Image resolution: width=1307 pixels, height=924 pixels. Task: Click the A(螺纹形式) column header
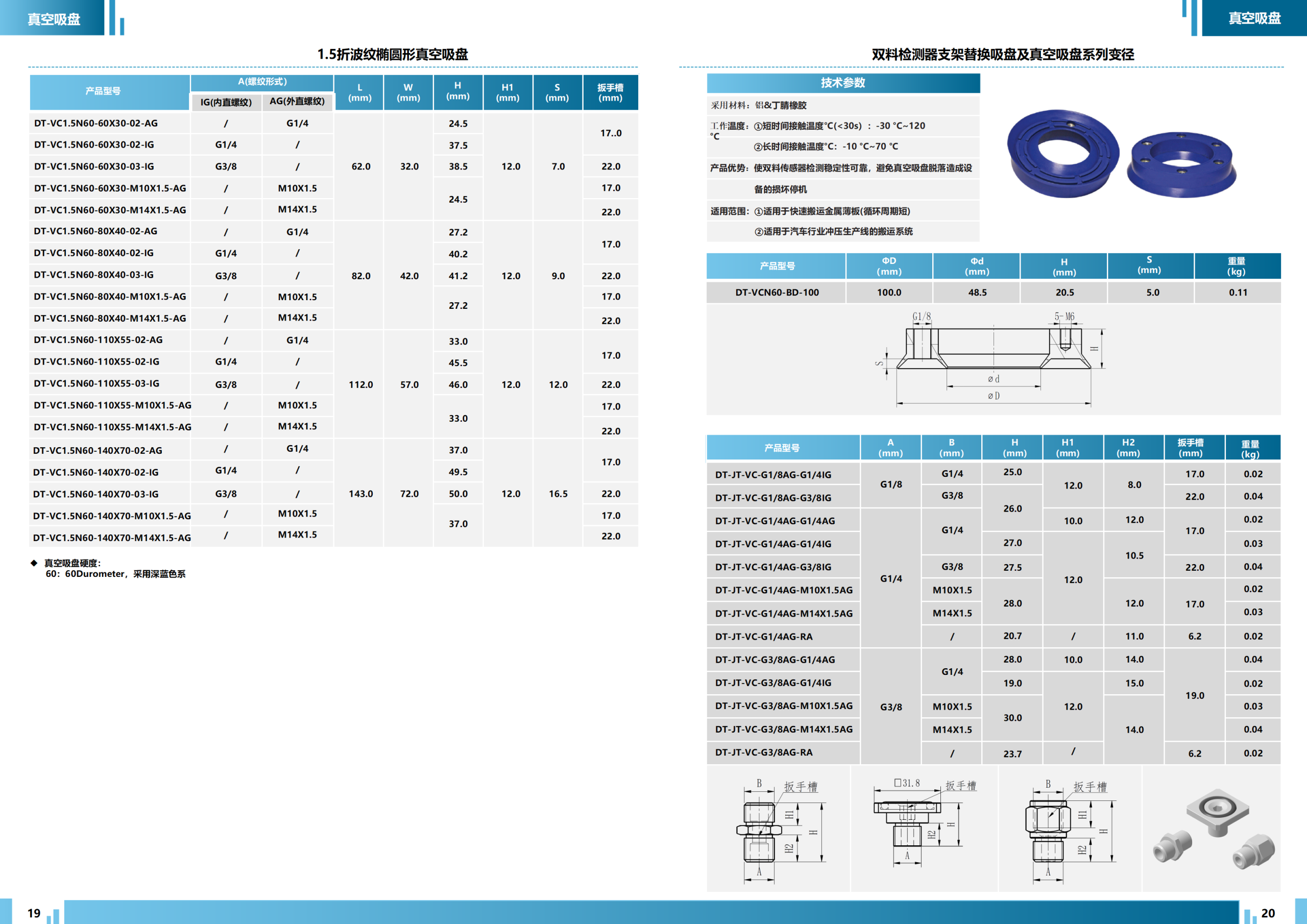[262, 82]
